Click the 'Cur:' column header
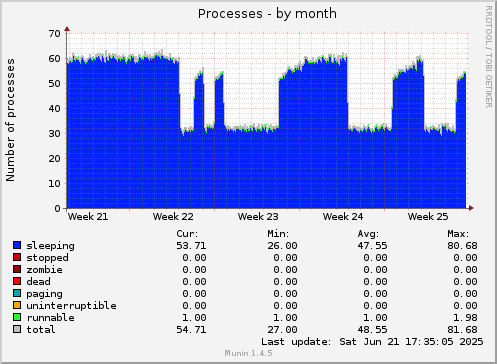The height and width of the screenshot is (364, 497). coord(187,234)
